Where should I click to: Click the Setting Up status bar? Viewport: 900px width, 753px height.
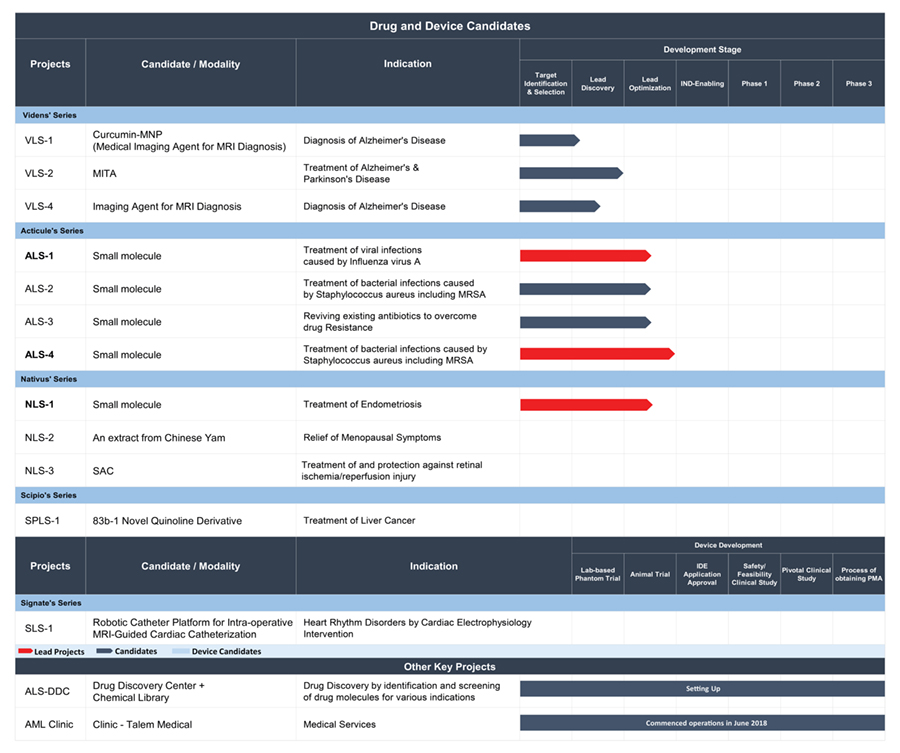tap(702, 689)
